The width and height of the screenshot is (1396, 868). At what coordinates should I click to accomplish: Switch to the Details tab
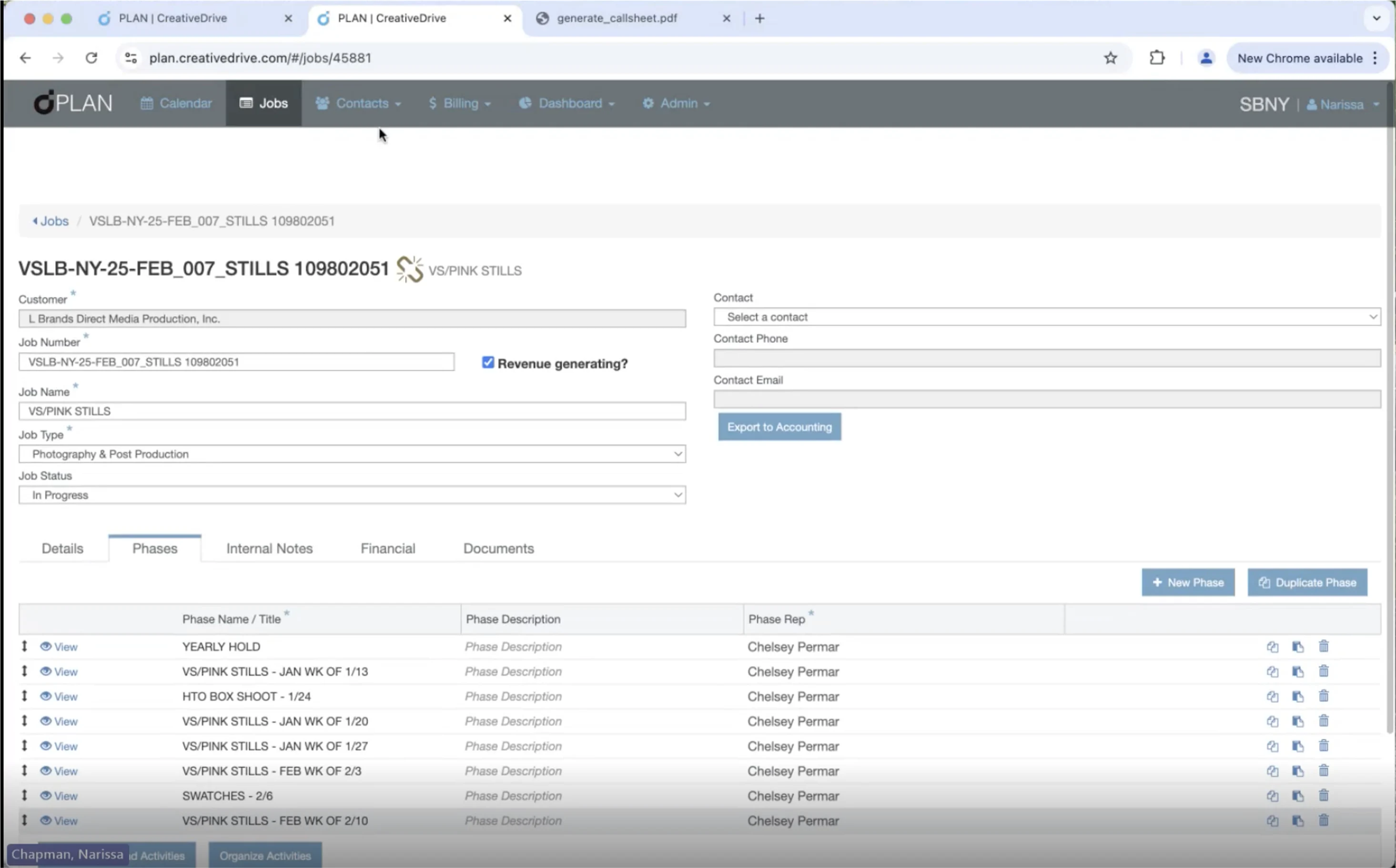click(x=62, y=548)
